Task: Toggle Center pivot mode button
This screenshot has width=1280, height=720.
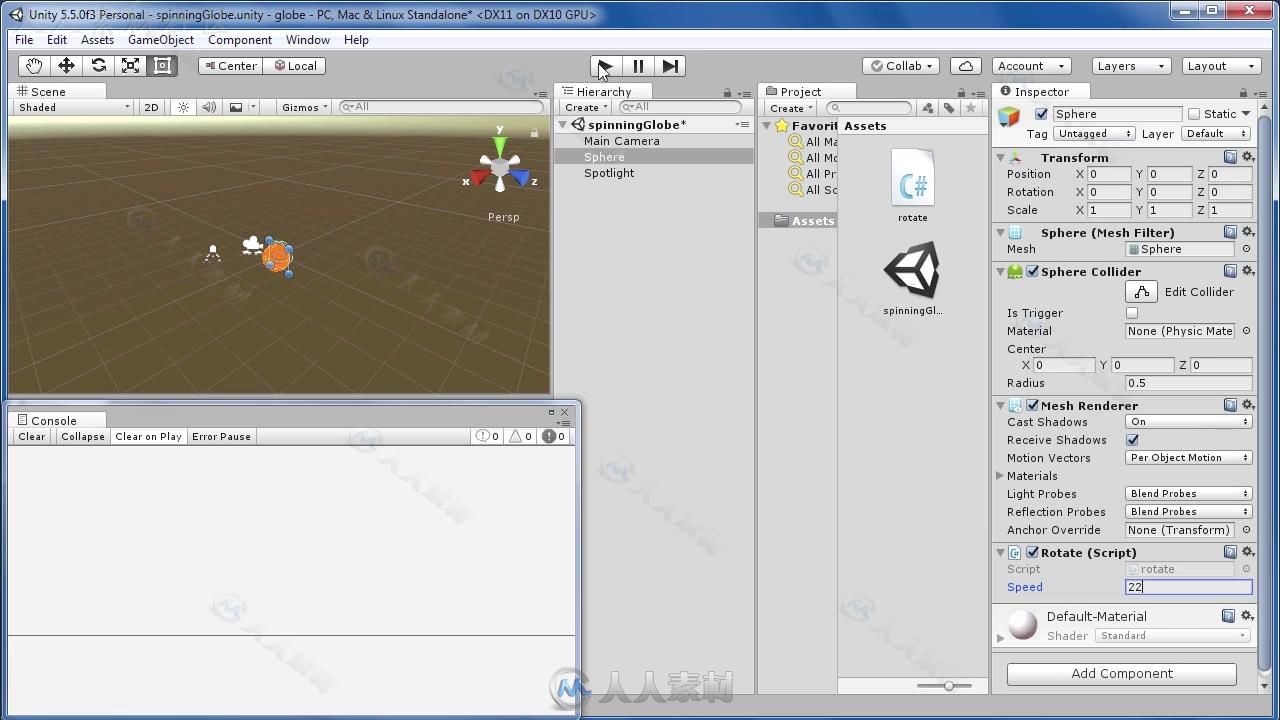Action: tap(230, 66)
